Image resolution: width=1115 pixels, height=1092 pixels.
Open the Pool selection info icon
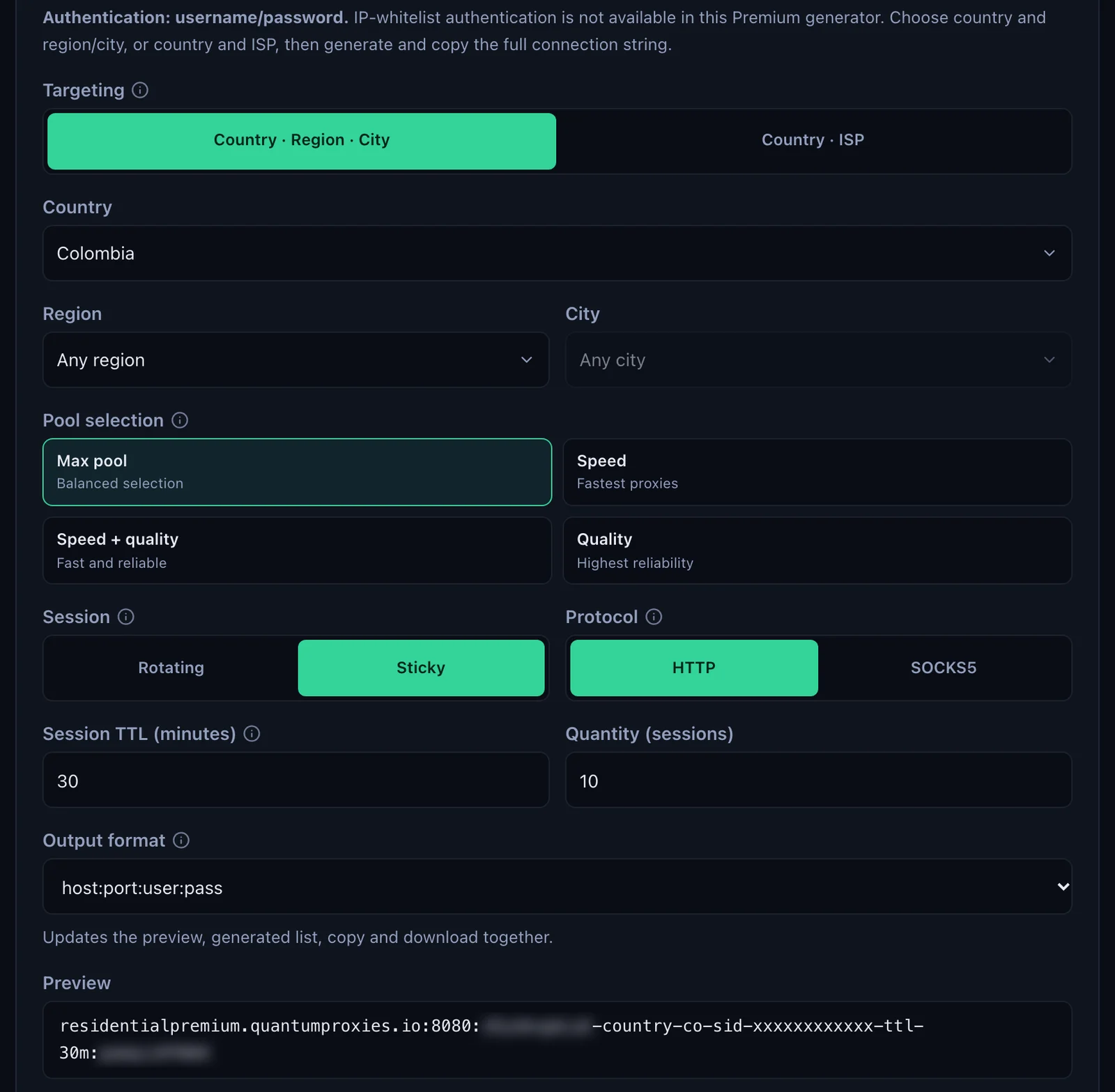coord(180,420)
